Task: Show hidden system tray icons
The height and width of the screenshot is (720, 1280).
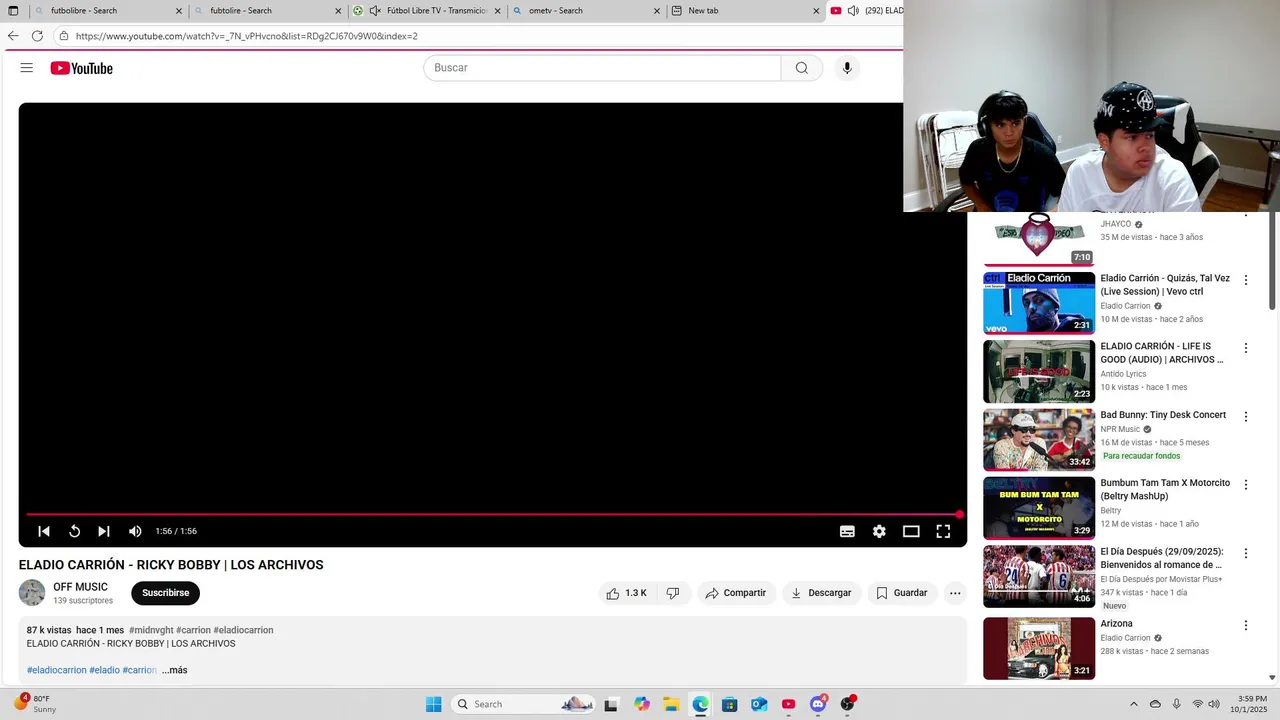Action: [x=1133, y=704]
